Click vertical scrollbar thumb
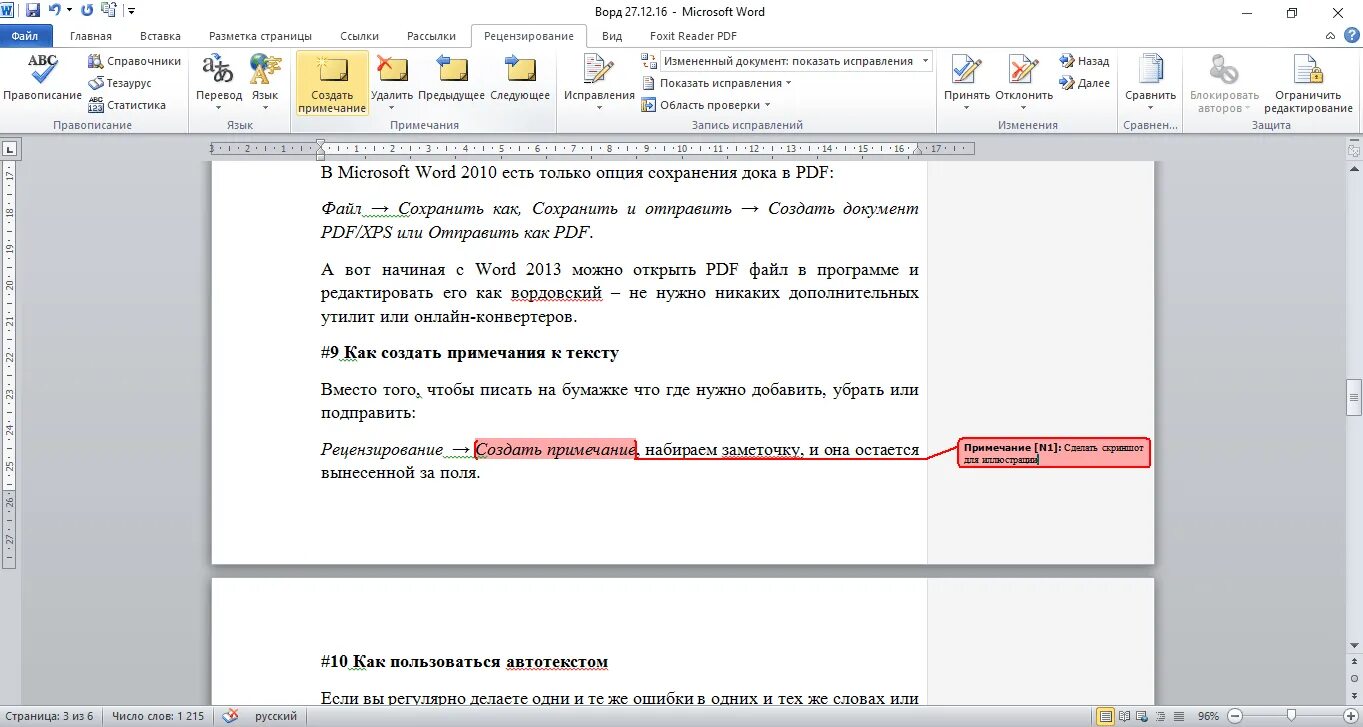Viewport: 1363px width, 727px height. click(x=1354, y=397)
